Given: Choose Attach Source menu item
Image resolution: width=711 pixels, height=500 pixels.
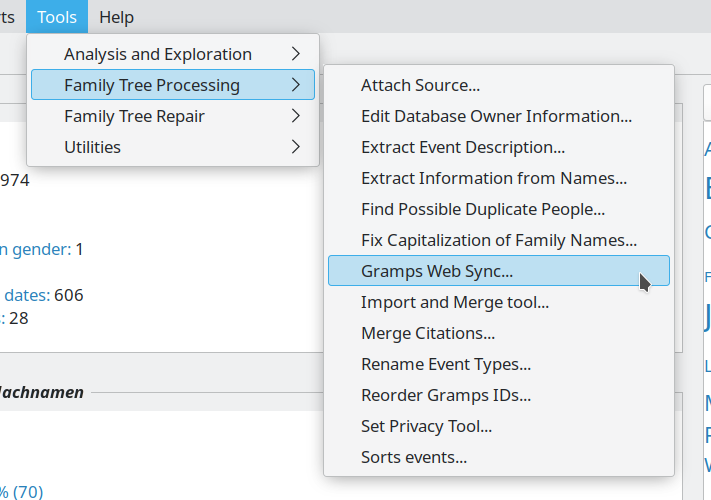Looking at the screenshot, I should 420,86.
